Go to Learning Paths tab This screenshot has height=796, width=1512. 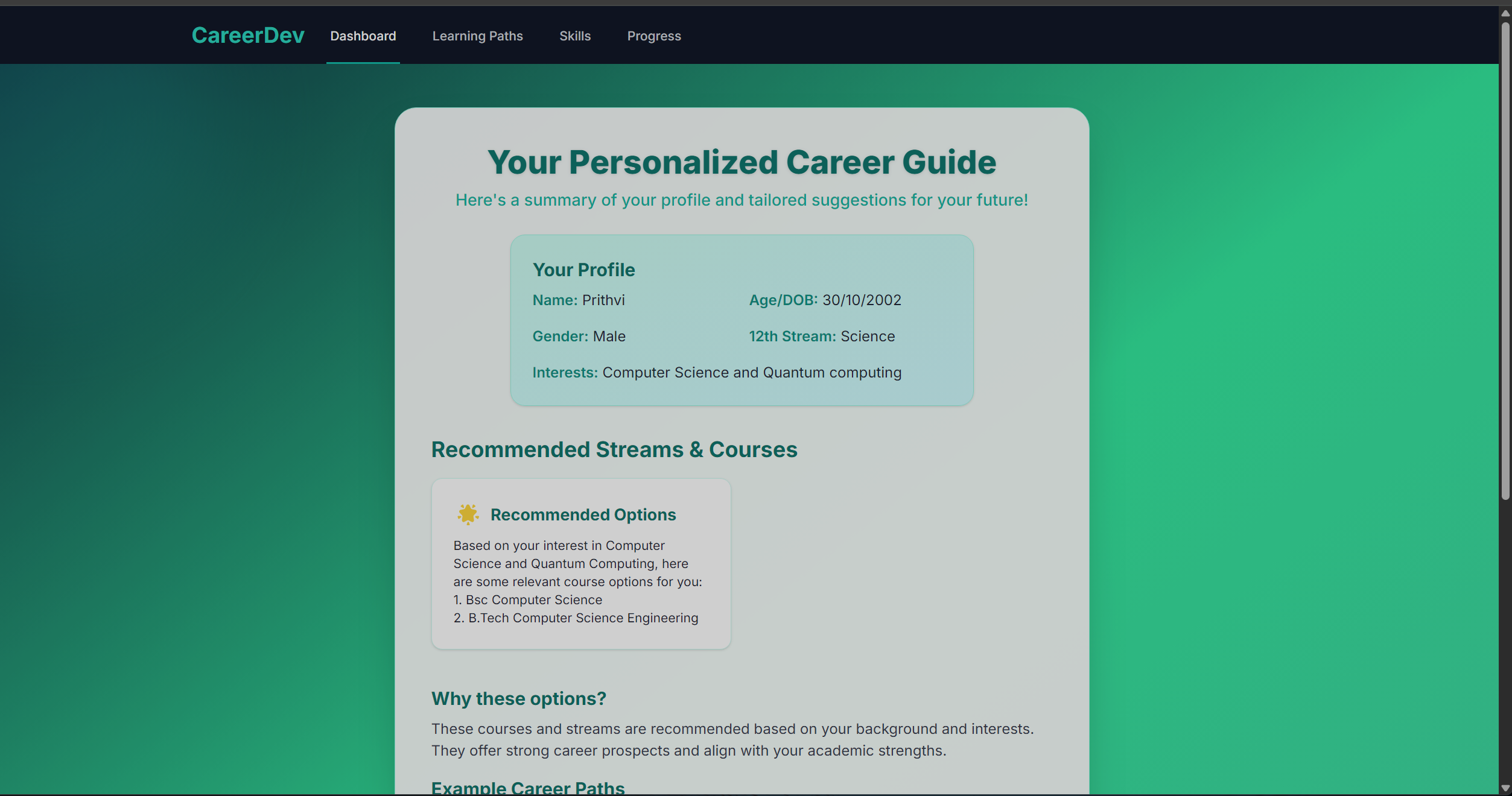[477, 36]
